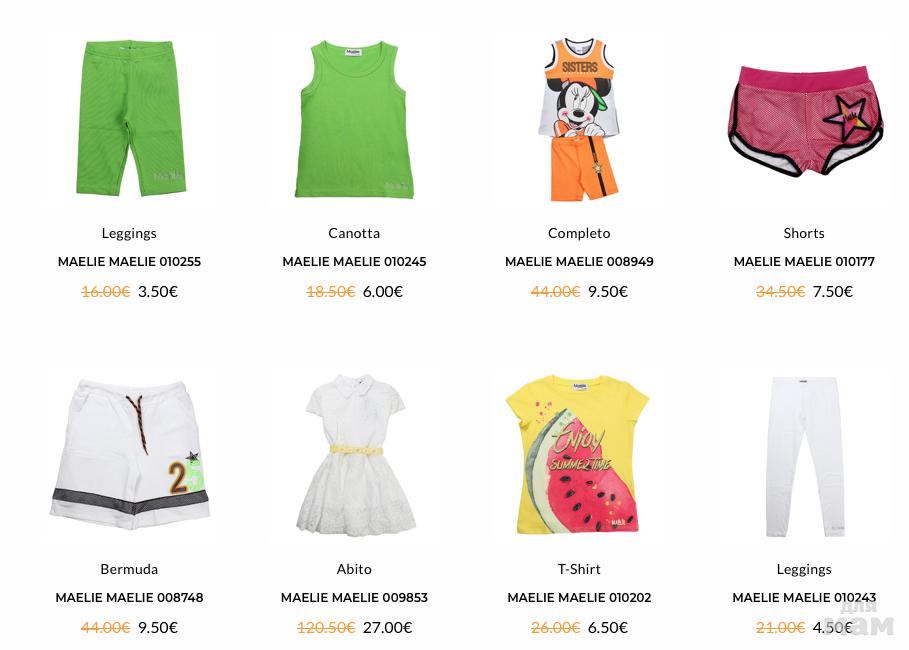The width and height of the screenshot is (909, 650).
Task: Click the Bermuda category label
Action: click(129, 569)
